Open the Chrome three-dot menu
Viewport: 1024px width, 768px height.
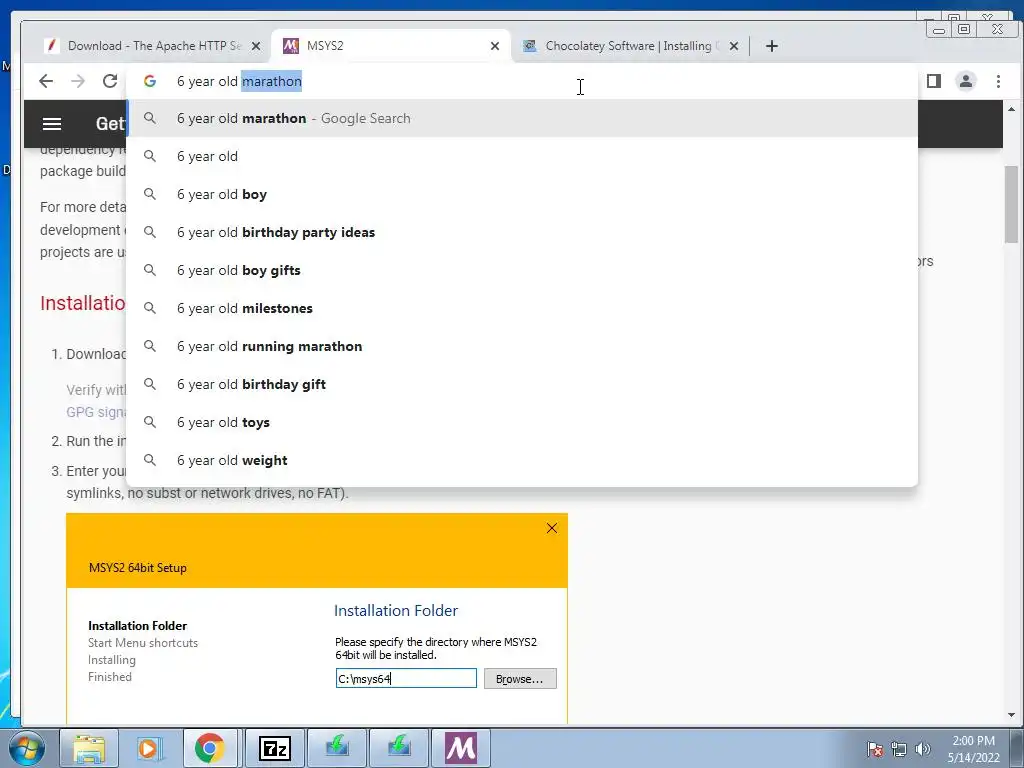998,81
